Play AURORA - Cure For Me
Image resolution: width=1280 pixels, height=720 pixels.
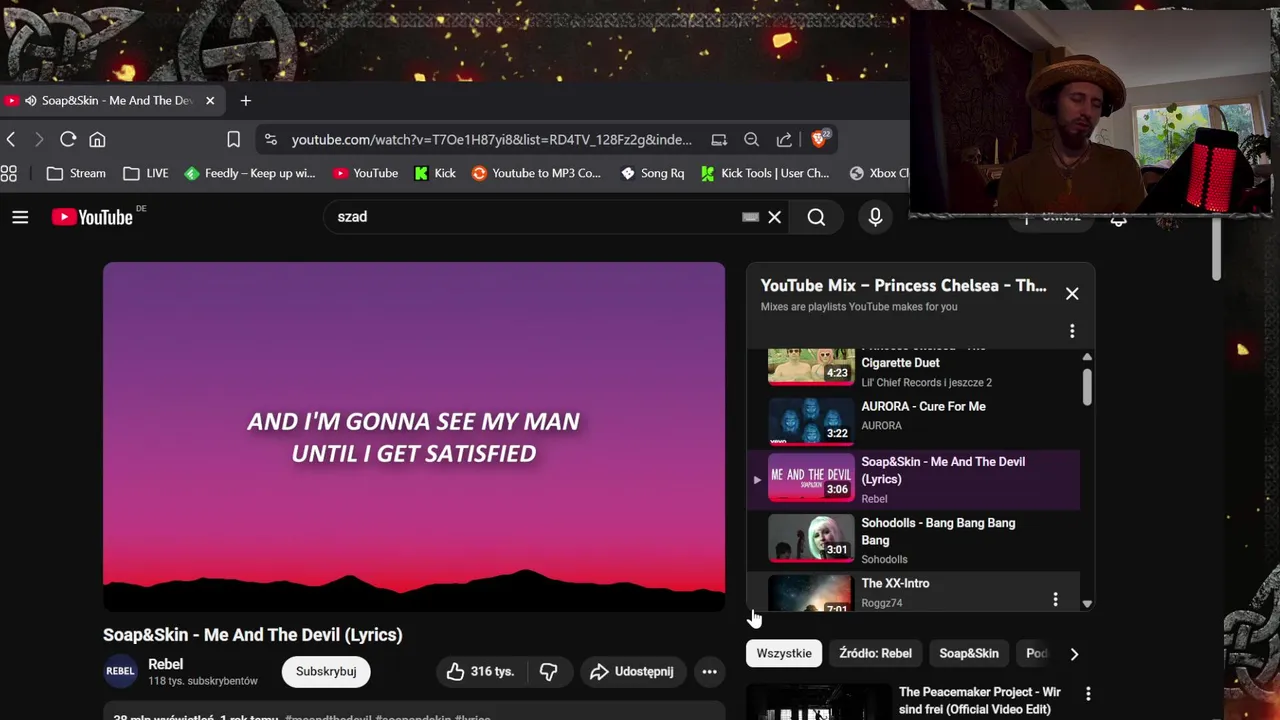pos(923,407)
